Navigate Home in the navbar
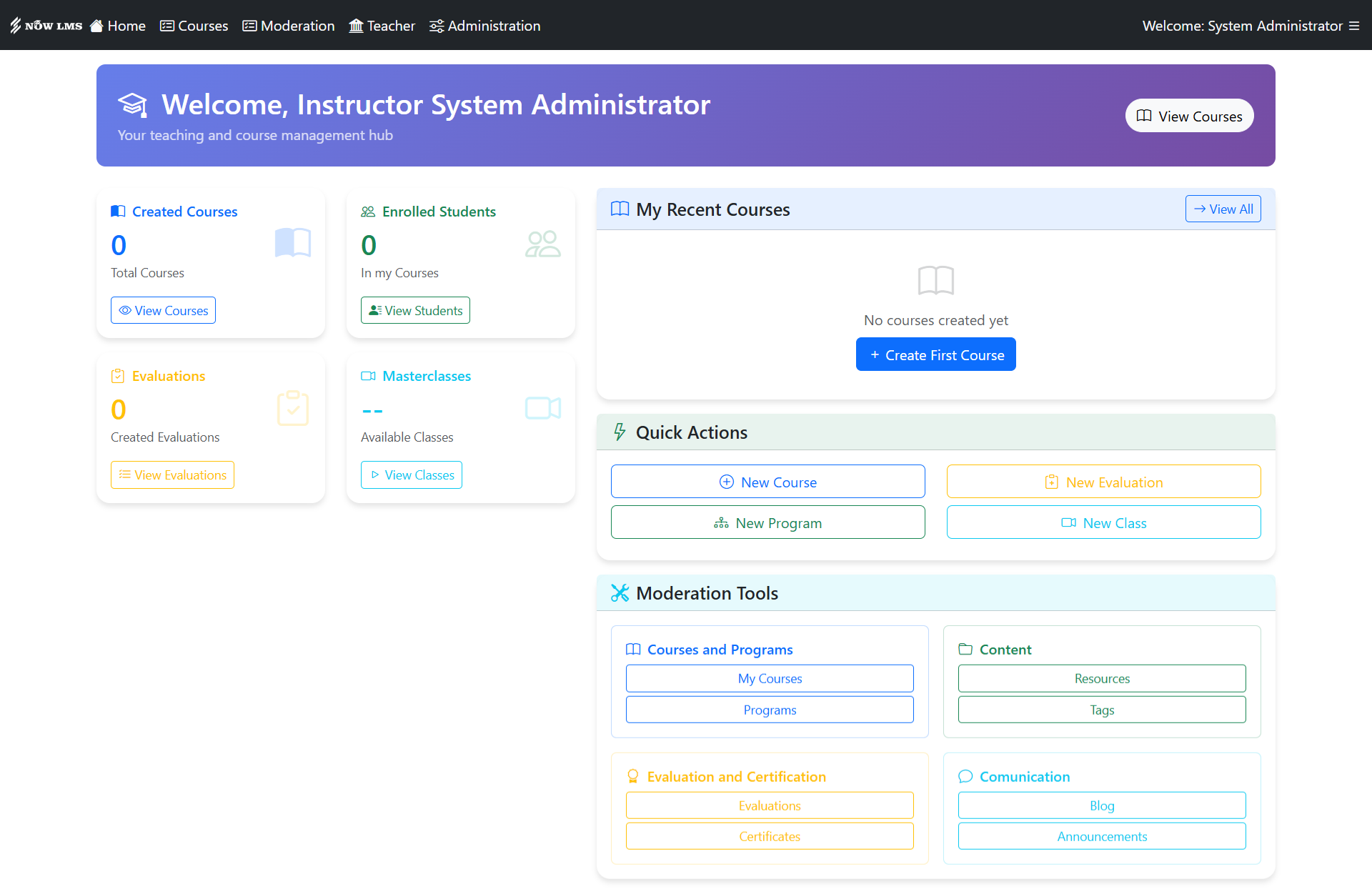Viewport: 1372px width, 894px height. [x=118, y=26]
